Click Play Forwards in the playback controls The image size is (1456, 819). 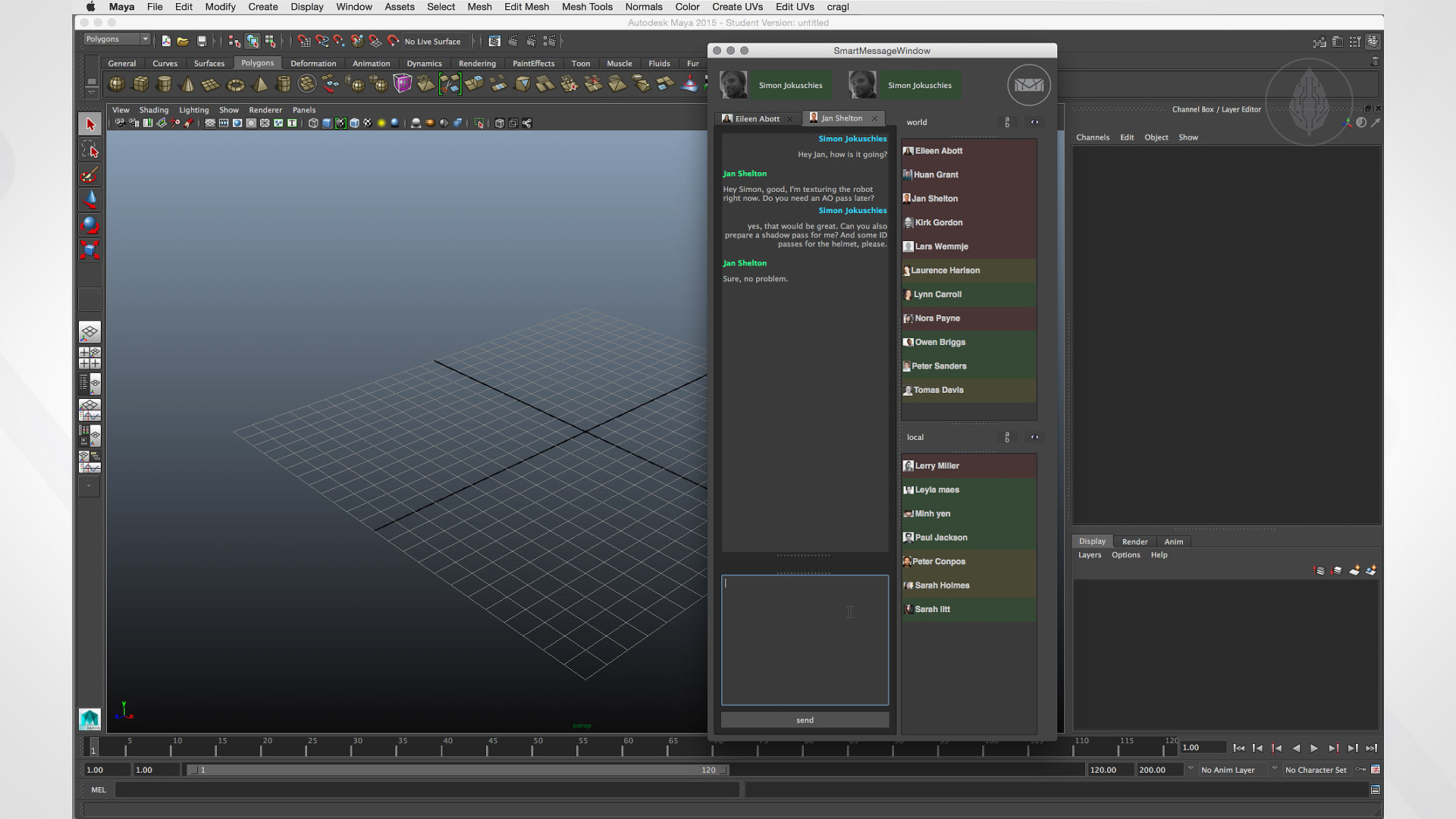1314,748
